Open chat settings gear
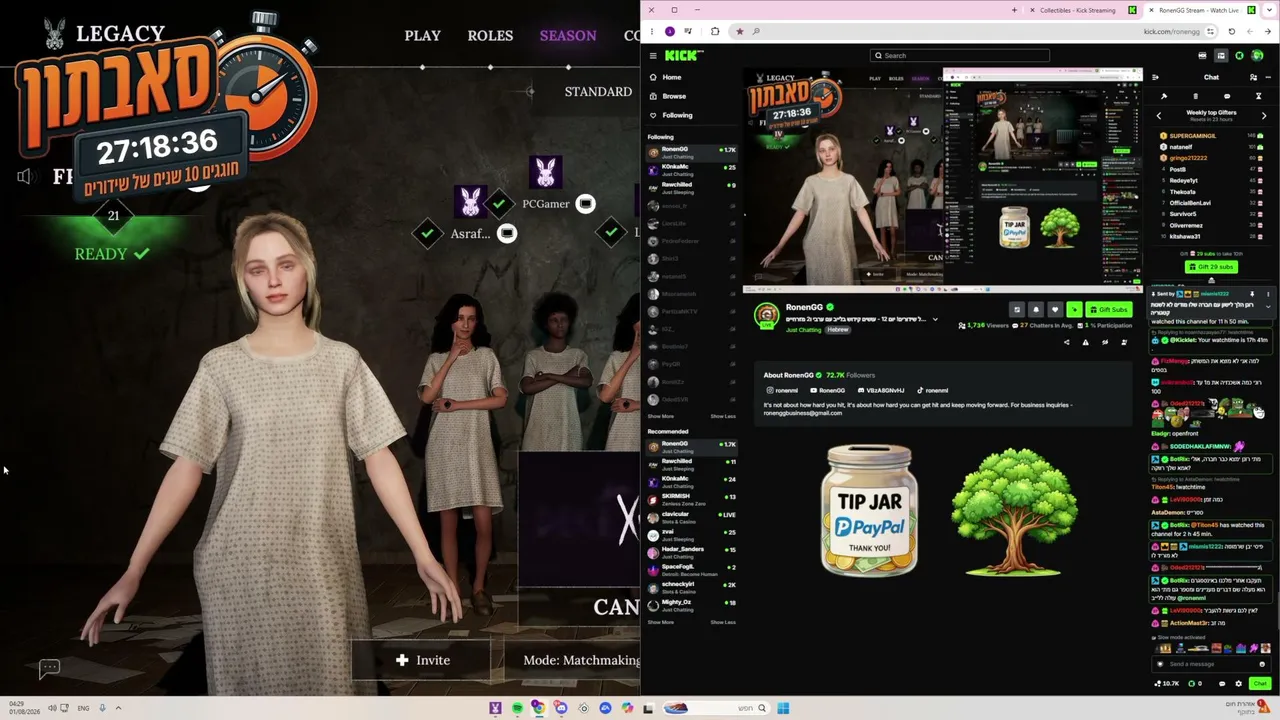The width and height of the screenshot is (1280, 720). tap(1238, 684)
